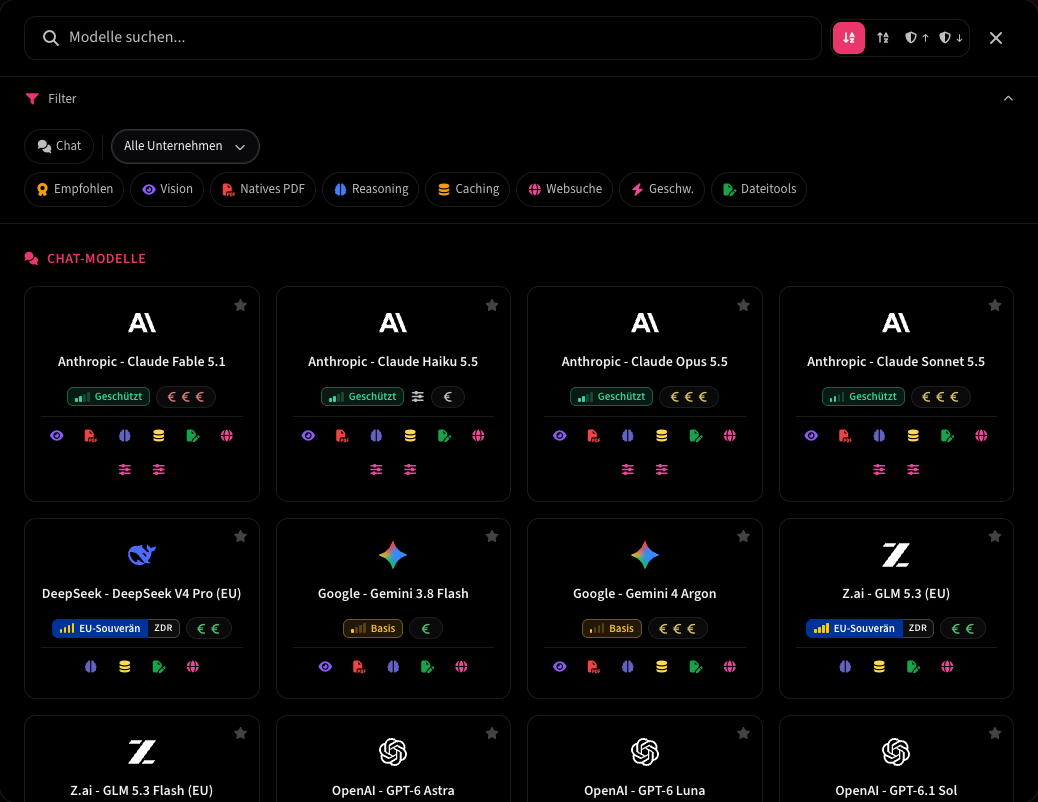Screen dimensions: 1038x802
Task: Star the Z.ai GLM 5.3 (EU) model
Action: 995,536
